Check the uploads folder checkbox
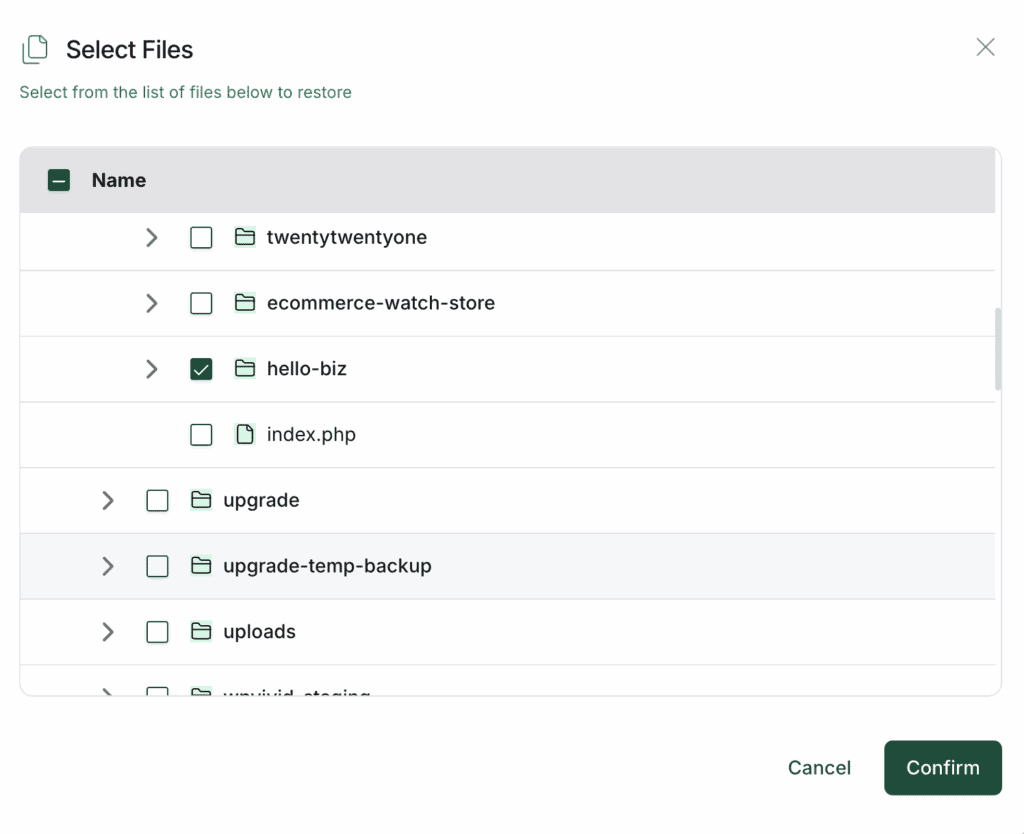The width and height of the screenshot is (1024, 834). tap(157, 632)
